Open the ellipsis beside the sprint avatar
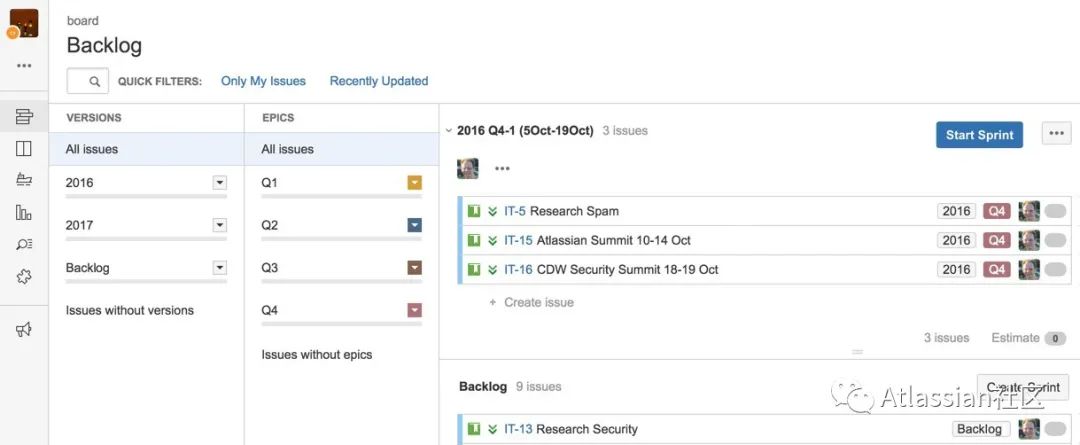This screenshot has width=1080, height=445. pos(502,169)
